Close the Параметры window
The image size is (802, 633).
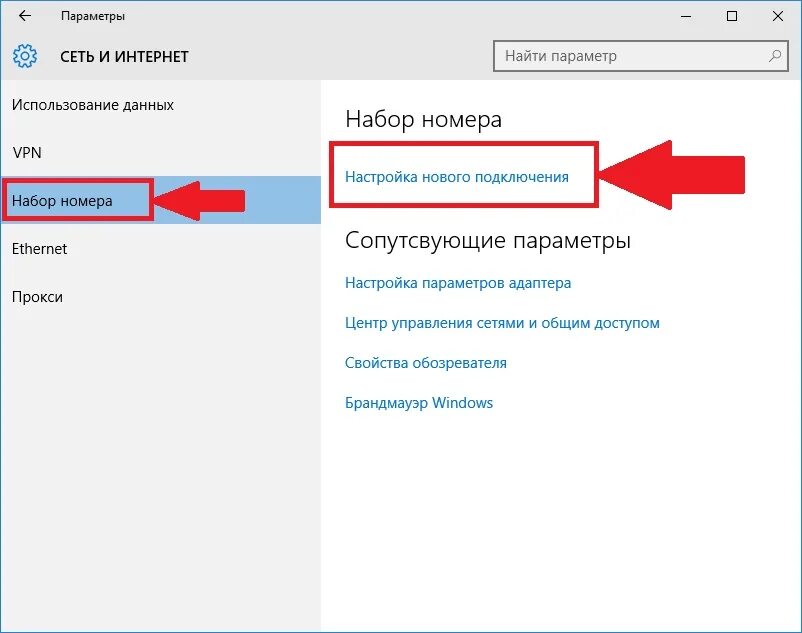[x=777, y=16]
